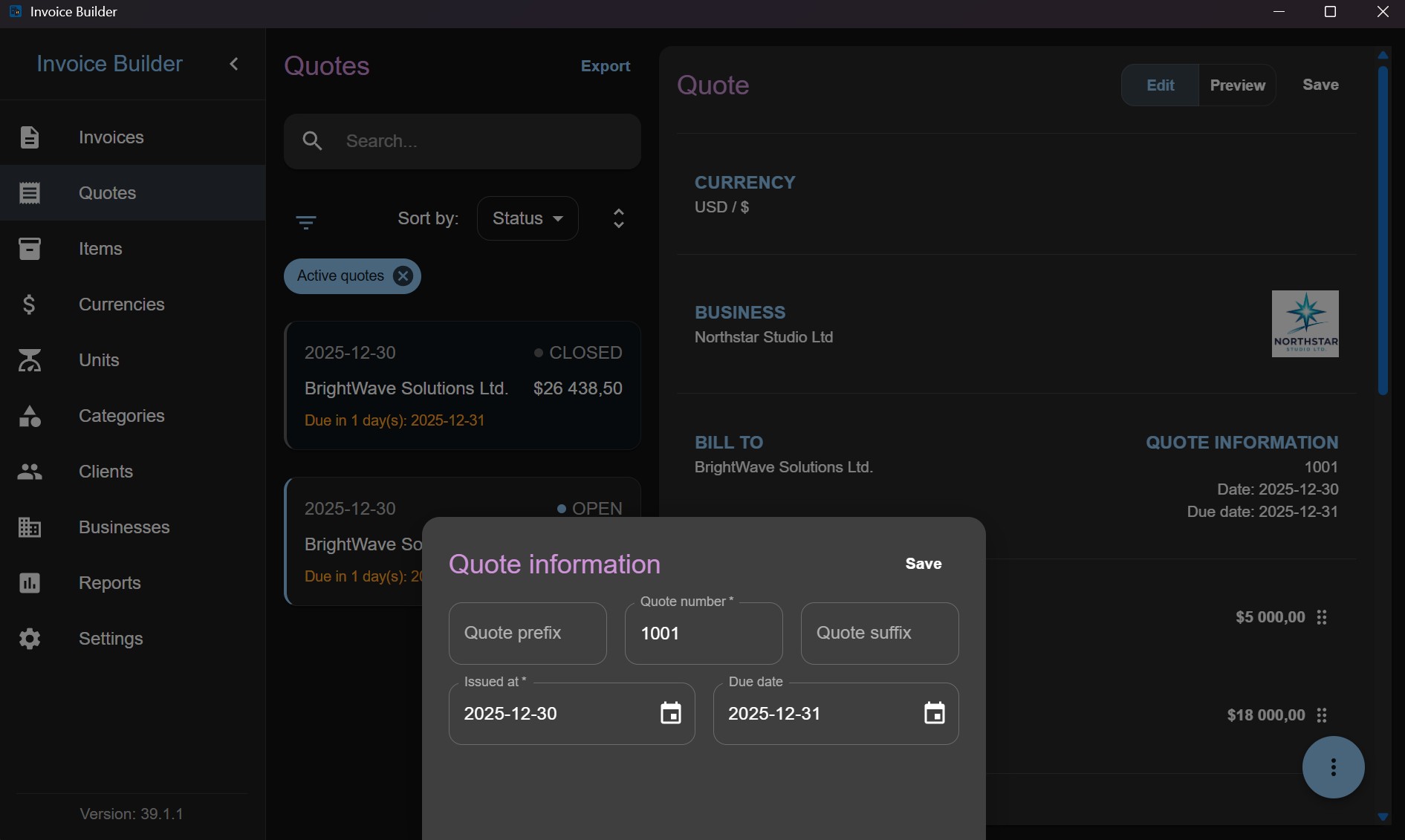The image size is (1405, 840).
Task: Save the Quote information dialog
Action: 924,564
